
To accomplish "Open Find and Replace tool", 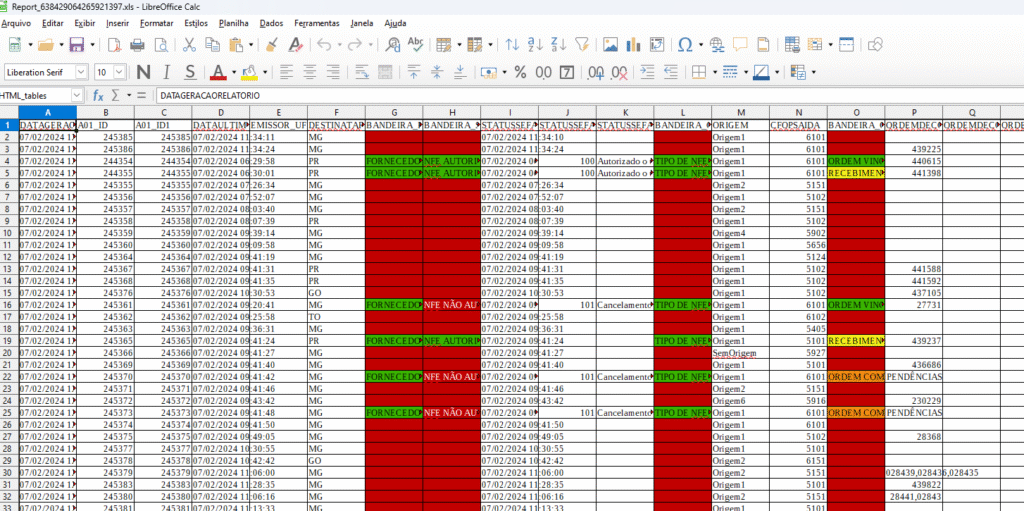I will (x=393, y=45).
